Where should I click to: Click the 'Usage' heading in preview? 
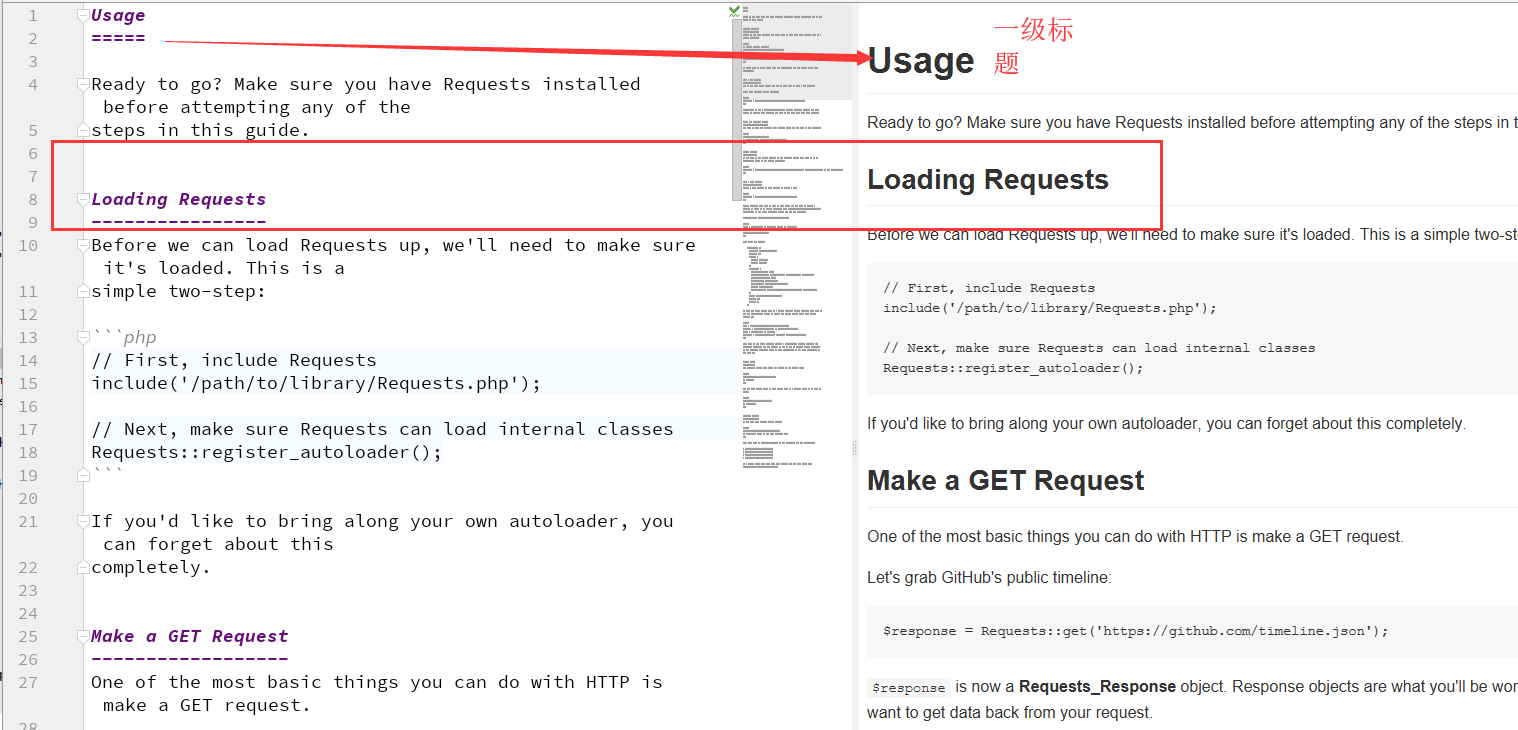(x=920, y=61)
